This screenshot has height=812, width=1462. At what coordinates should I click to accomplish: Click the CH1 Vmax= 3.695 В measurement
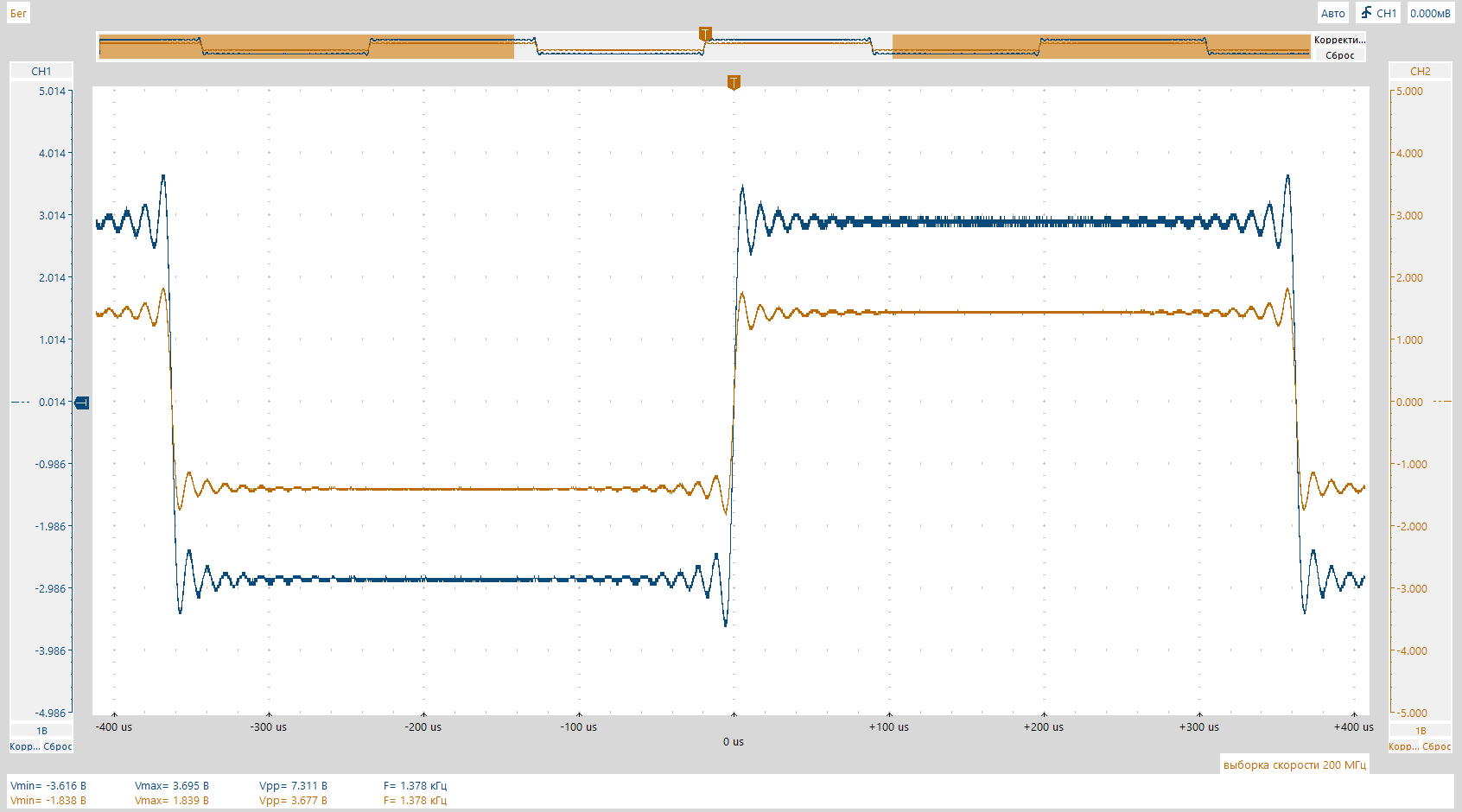point(172,785)
